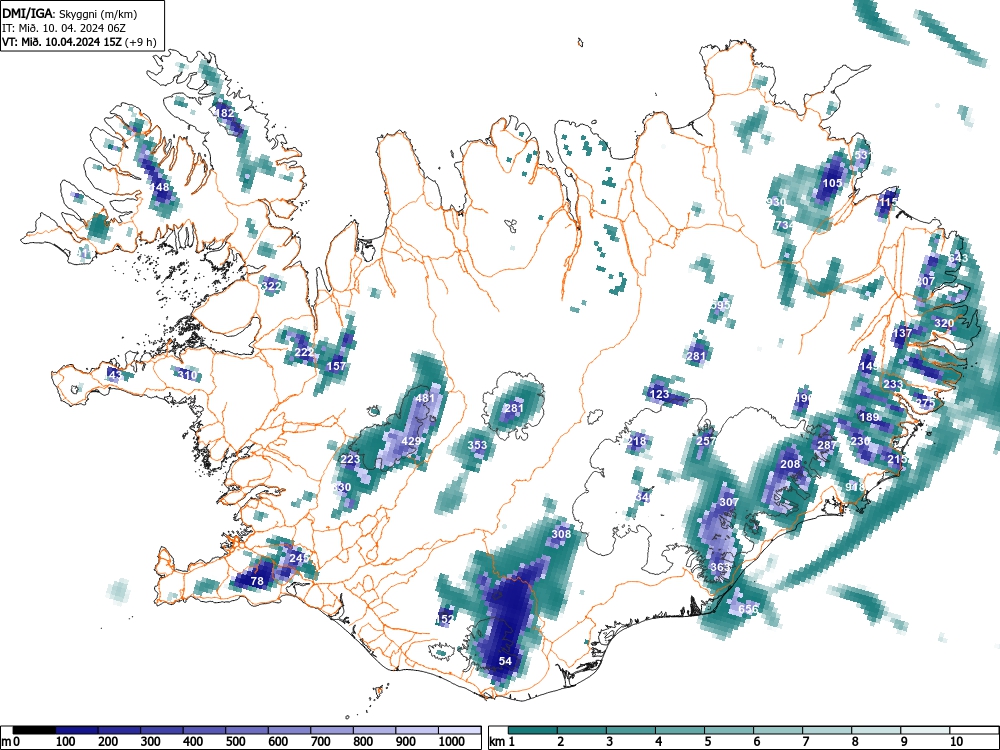The height and width of the screenshot is (750, 1000).
Task: Click the visibility value 257 on the map
Action: [x=706, y=441]
